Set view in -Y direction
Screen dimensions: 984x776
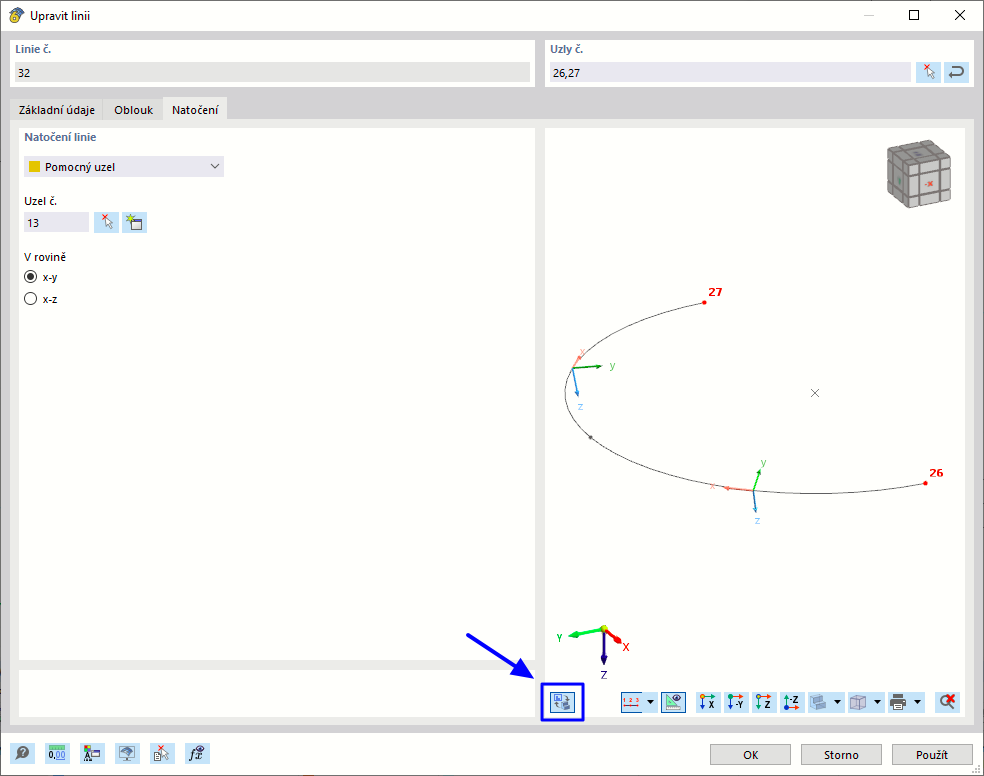736,702
